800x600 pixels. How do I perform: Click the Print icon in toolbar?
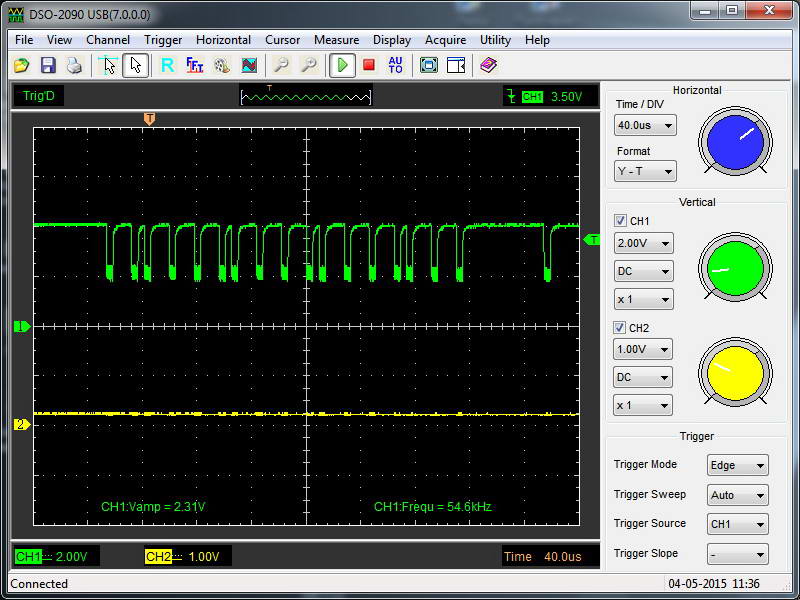click(73, 65)
